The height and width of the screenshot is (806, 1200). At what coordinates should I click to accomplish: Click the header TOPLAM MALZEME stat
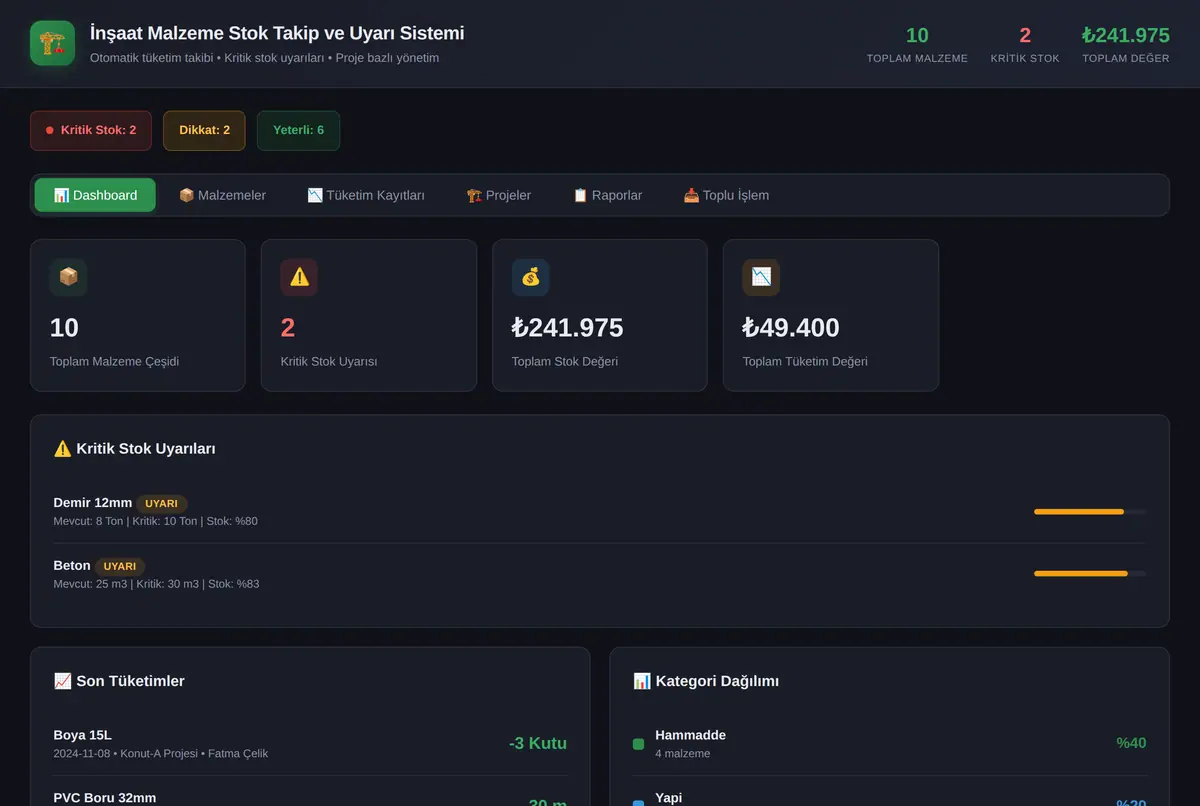917,44
